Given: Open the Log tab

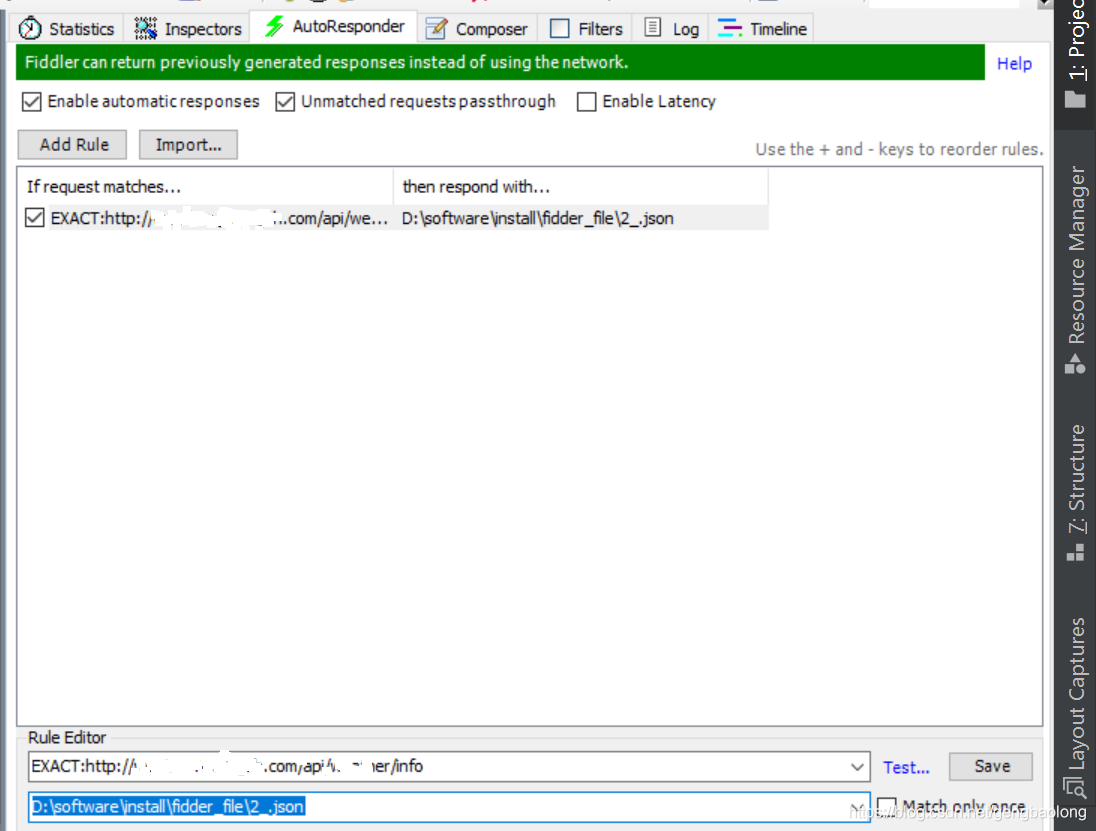Looking at the screenshot, I should 671,29.
